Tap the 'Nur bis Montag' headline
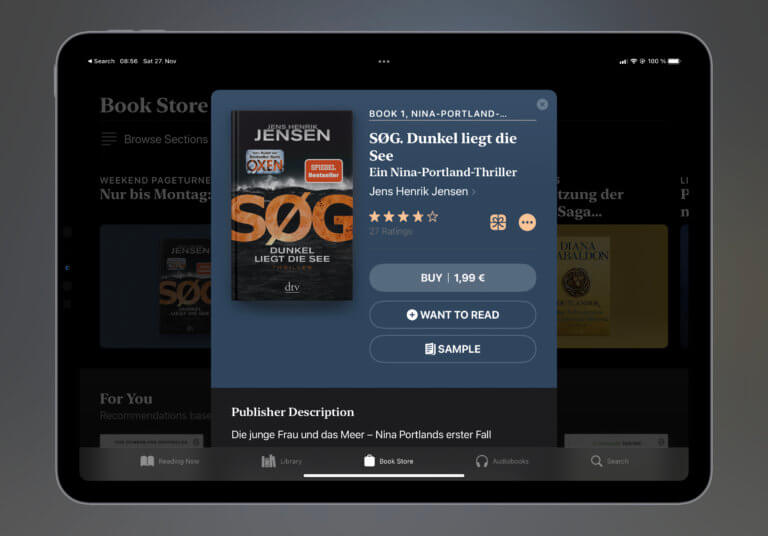 [x=155, y=195]
